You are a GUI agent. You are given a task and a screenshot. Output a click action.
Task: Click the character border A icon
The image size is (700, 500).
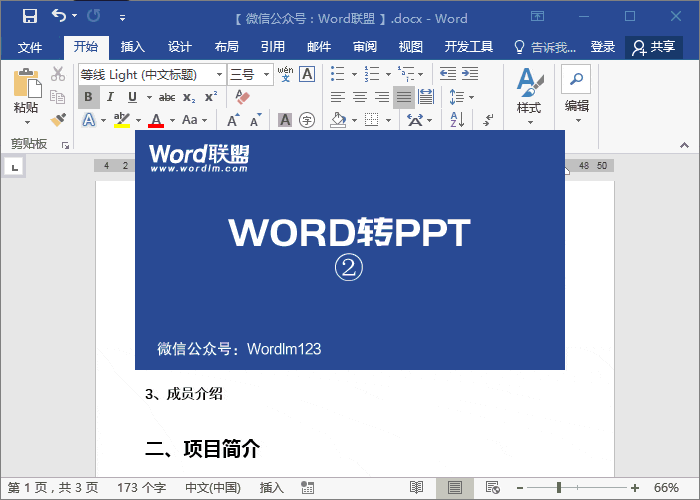point(307,74)
